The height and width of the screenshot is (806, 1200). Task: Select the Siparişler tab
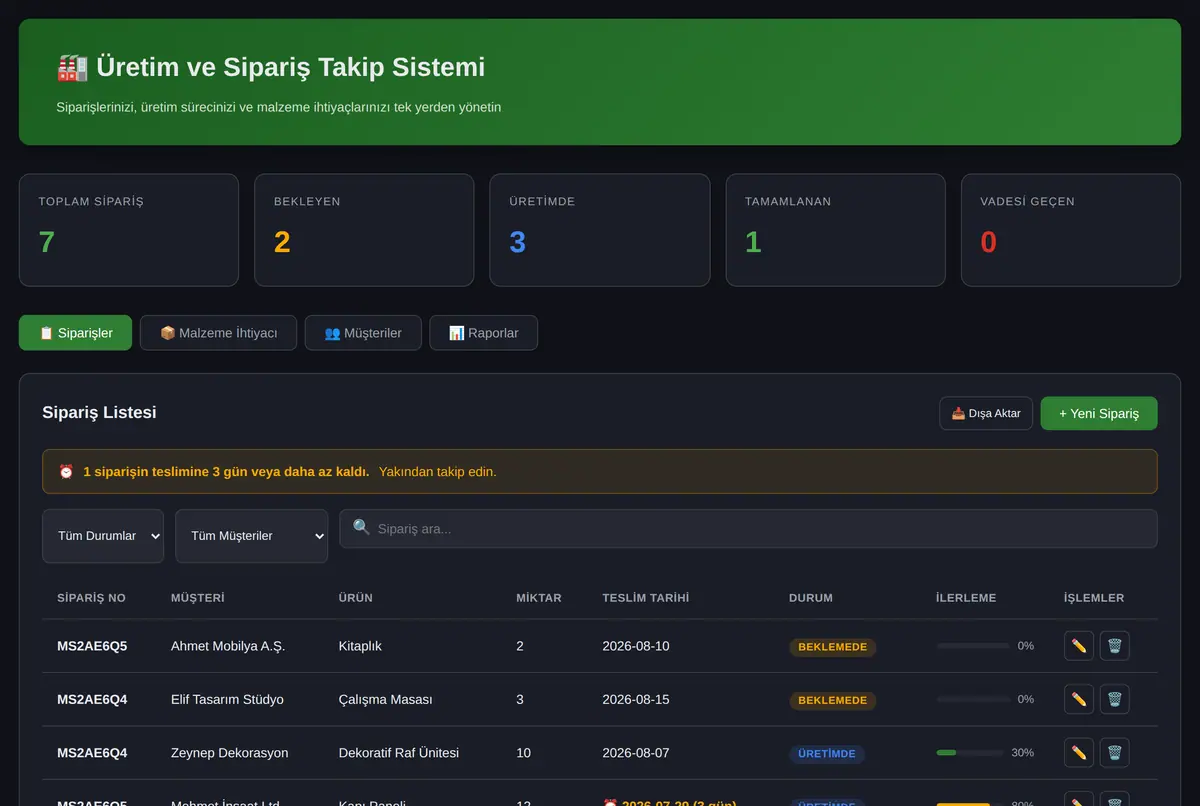pos(75,333)
